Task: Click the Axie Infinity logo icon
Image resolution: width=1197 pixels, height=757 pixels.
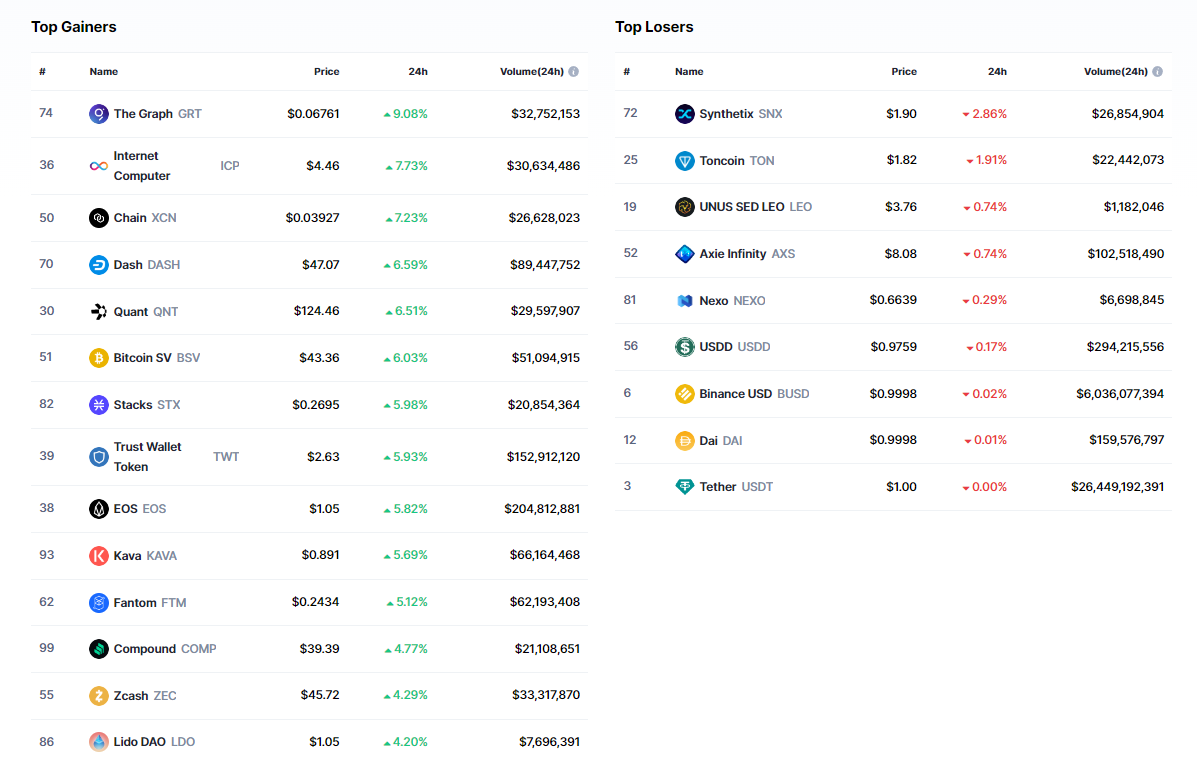Action: 685,254
